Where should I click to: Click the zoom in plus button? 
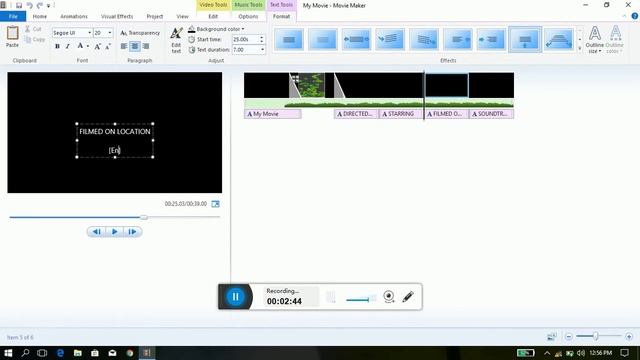pyautogui.click(x=629, y=336)
